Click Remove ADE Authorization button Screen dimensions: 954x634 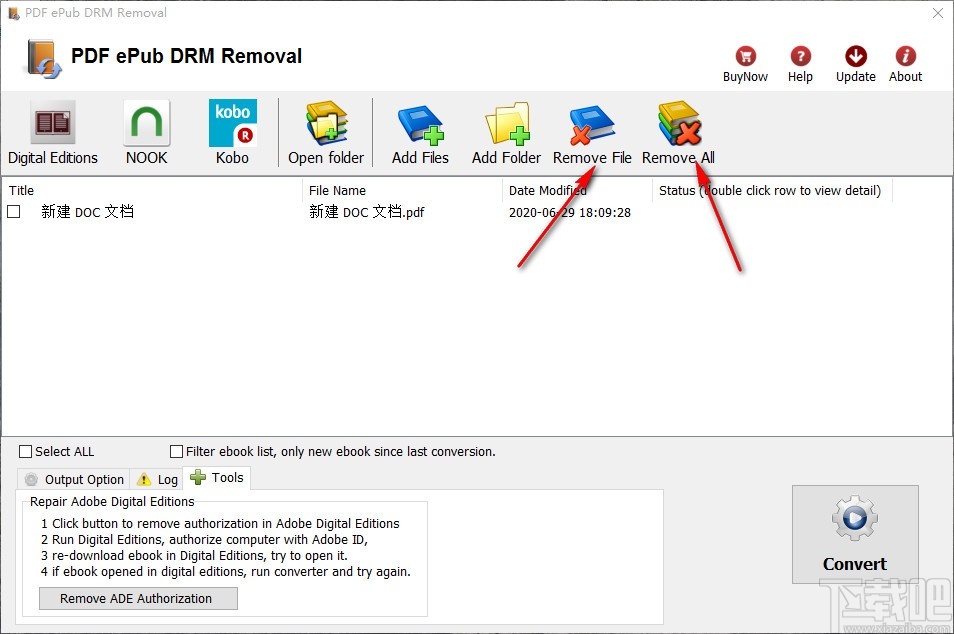click(x=138, y=598)
